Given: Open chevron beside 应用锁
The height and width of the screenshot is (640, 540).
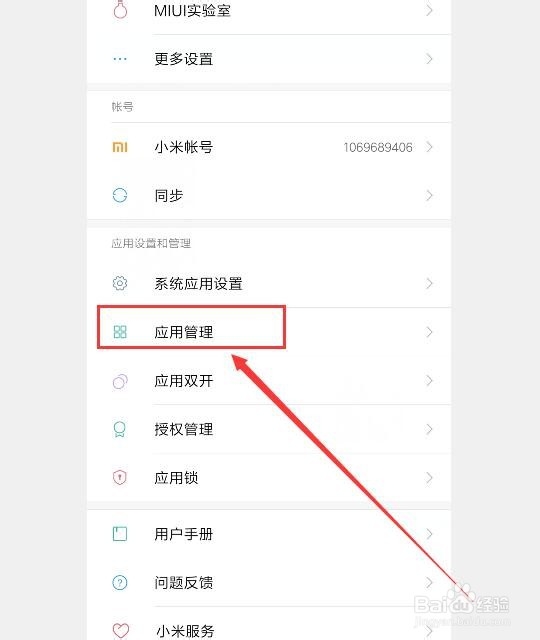Looking at the screenshot, I should click(x=429, y=478).
